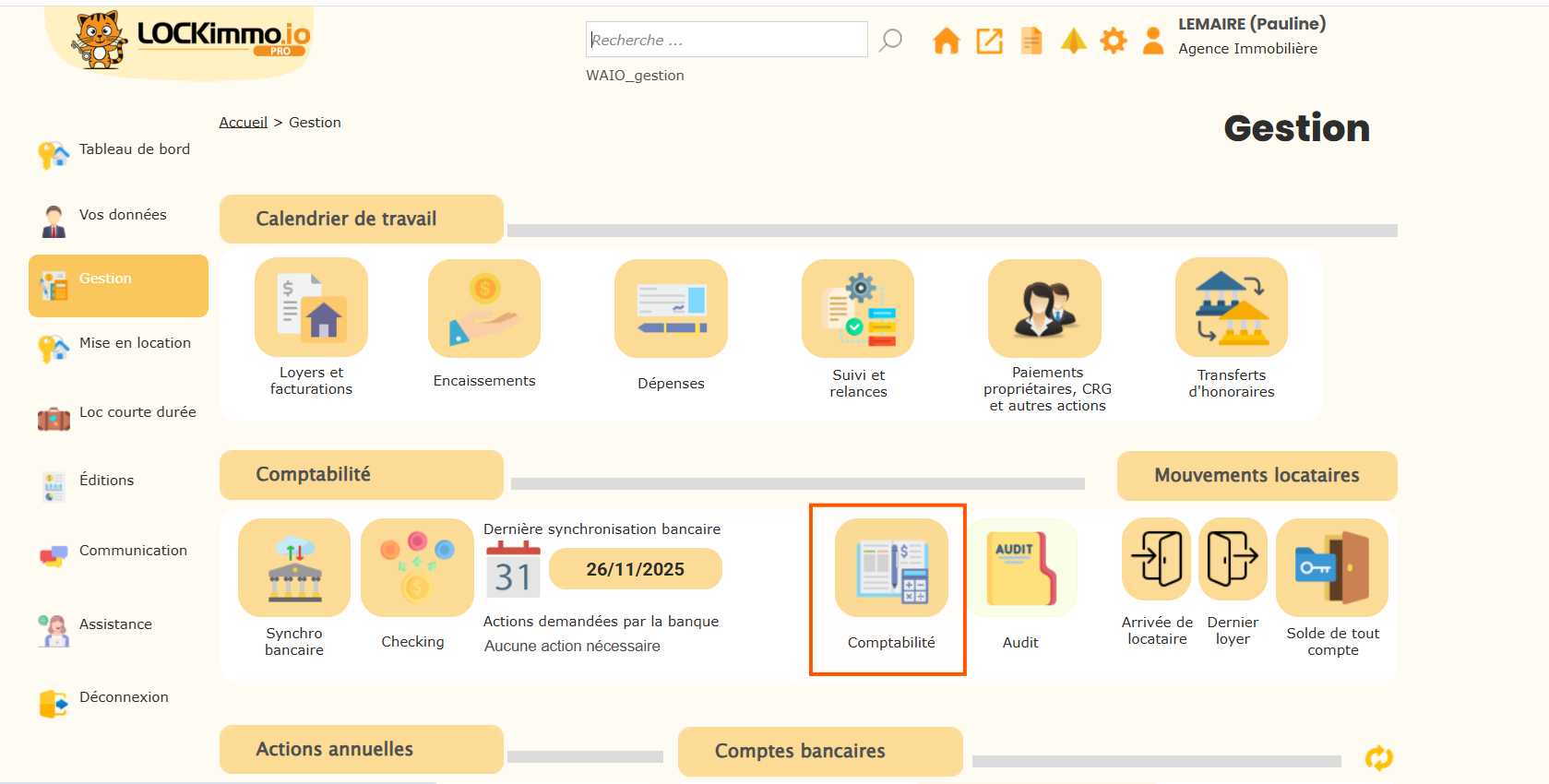Open Suivi et relances icon
The width and height of the screenshot is (1549, 784).
(858, 308)
